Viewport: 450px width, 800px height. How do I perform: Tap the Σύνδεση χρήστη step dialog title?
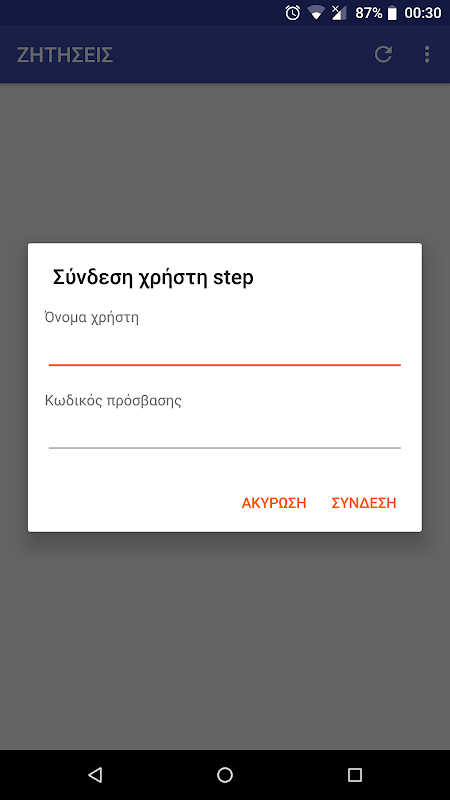153,279
